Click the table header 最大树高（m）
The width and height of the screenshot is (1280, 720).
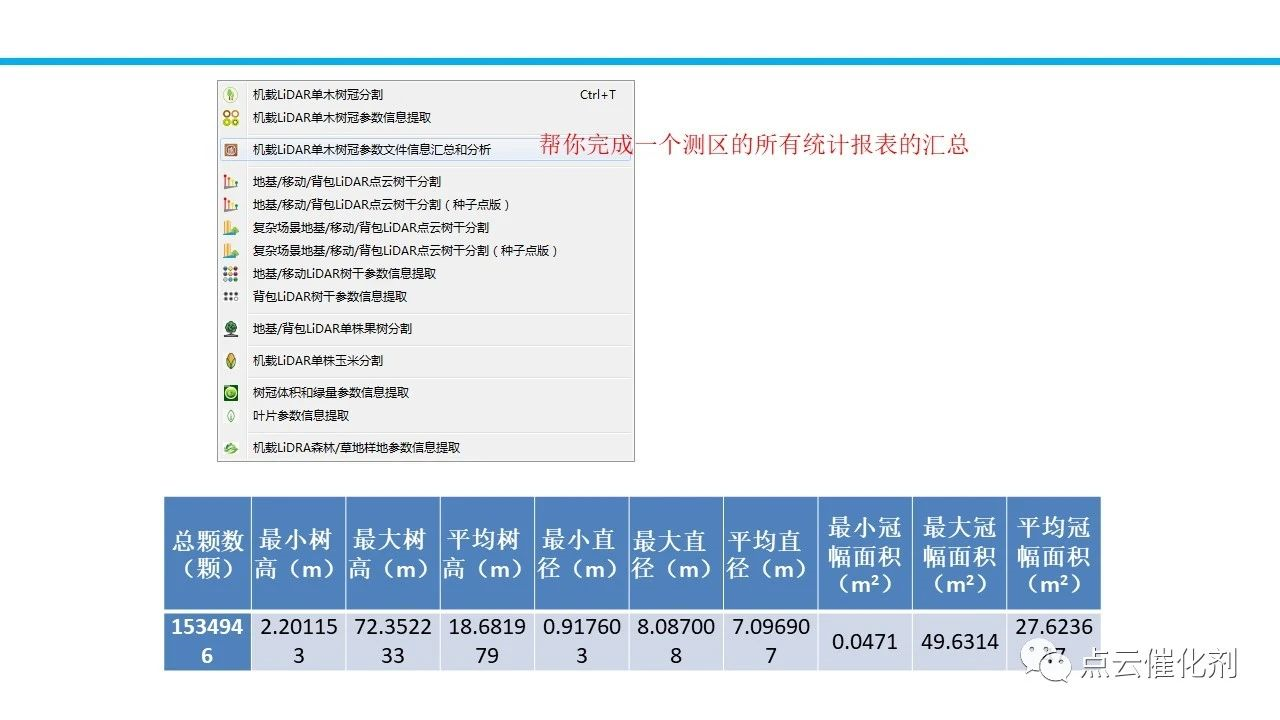393,554
